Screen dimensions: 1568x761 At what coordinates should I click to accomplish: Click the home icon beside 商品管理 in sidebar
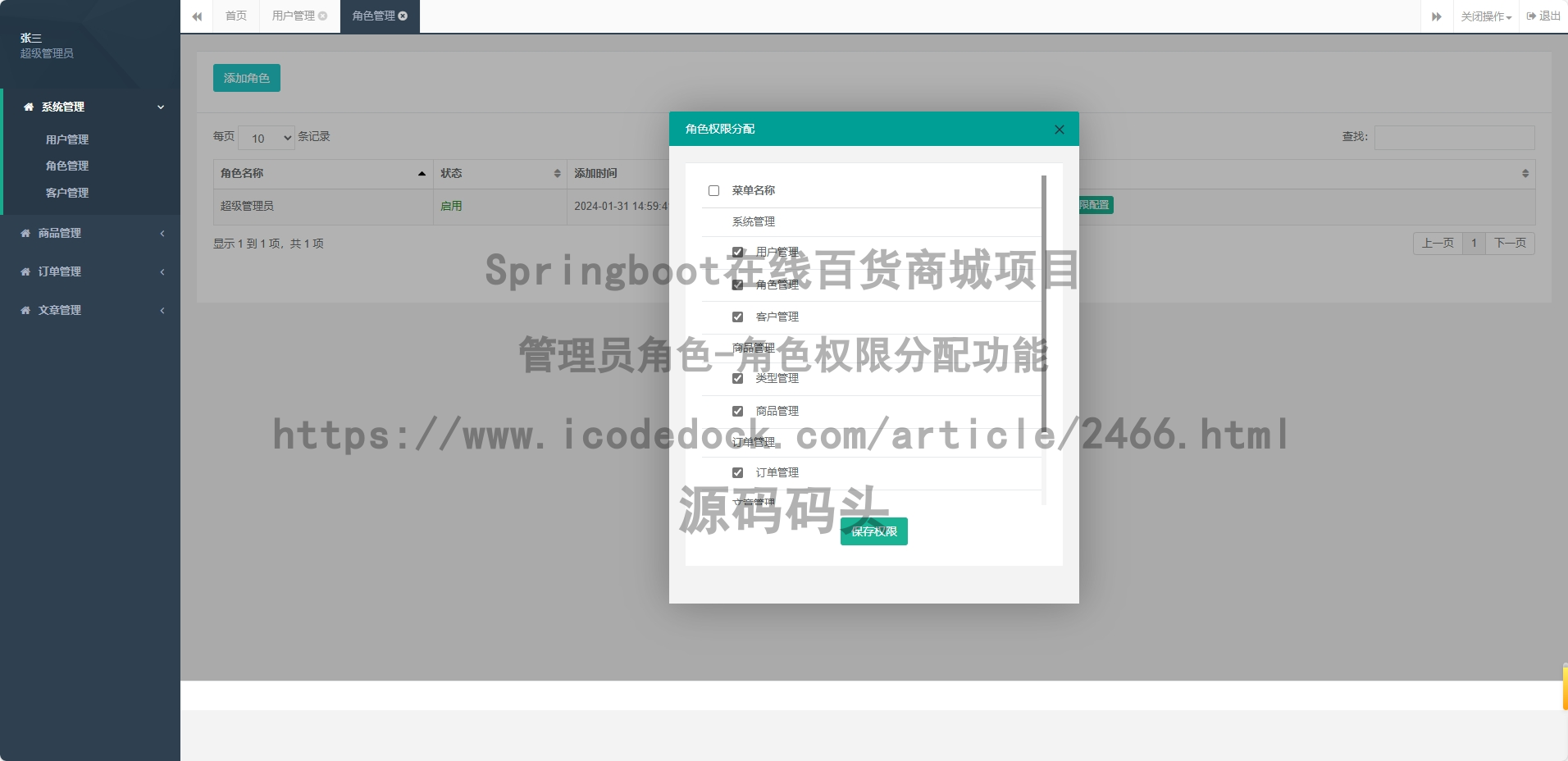coord(25,233)
